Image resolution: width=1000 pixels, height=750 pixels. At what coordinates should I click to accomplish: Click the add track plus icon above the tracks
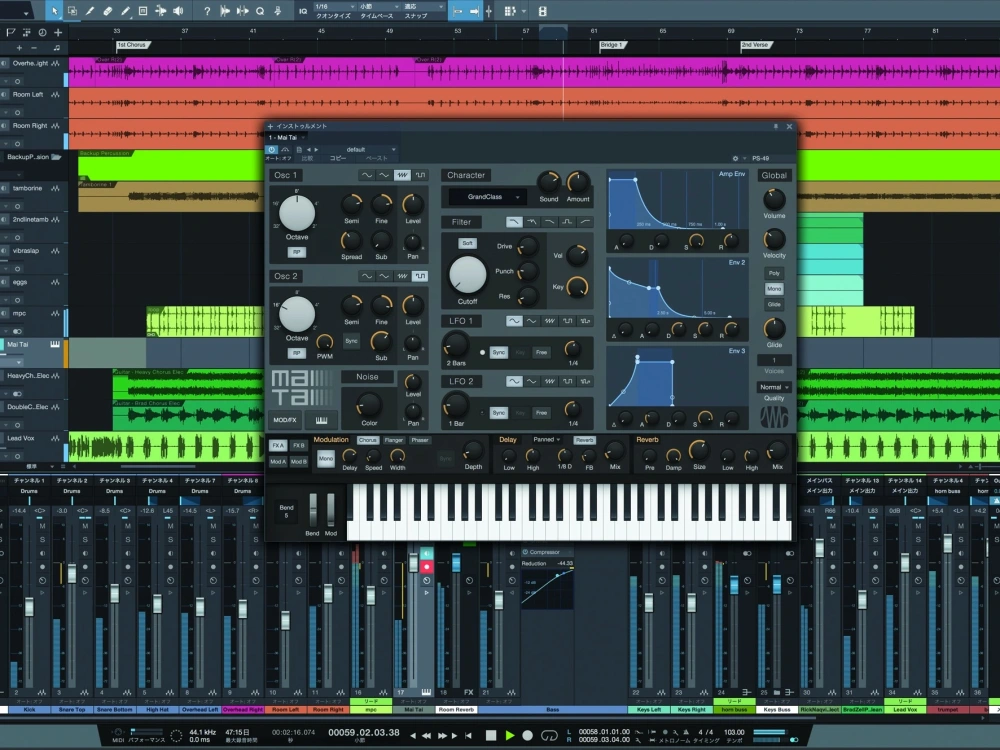tap(58, 32)
